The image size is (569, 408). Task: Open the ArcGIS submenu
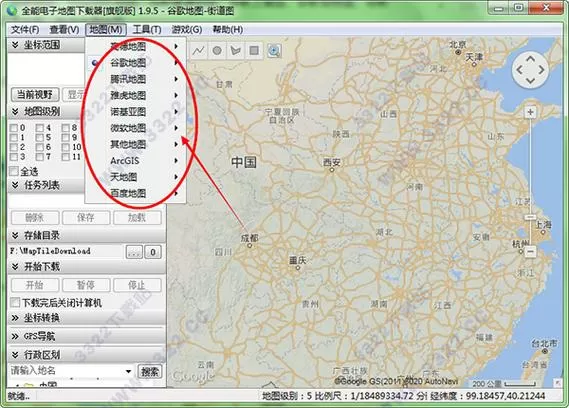(x=136, y=160)
